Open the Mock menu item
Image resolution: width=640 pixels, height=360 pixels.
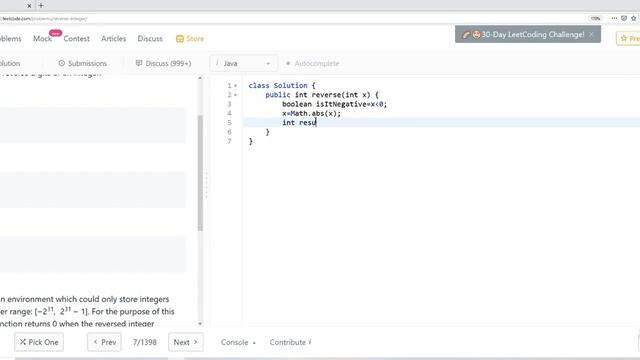click(x=42, y=38)
